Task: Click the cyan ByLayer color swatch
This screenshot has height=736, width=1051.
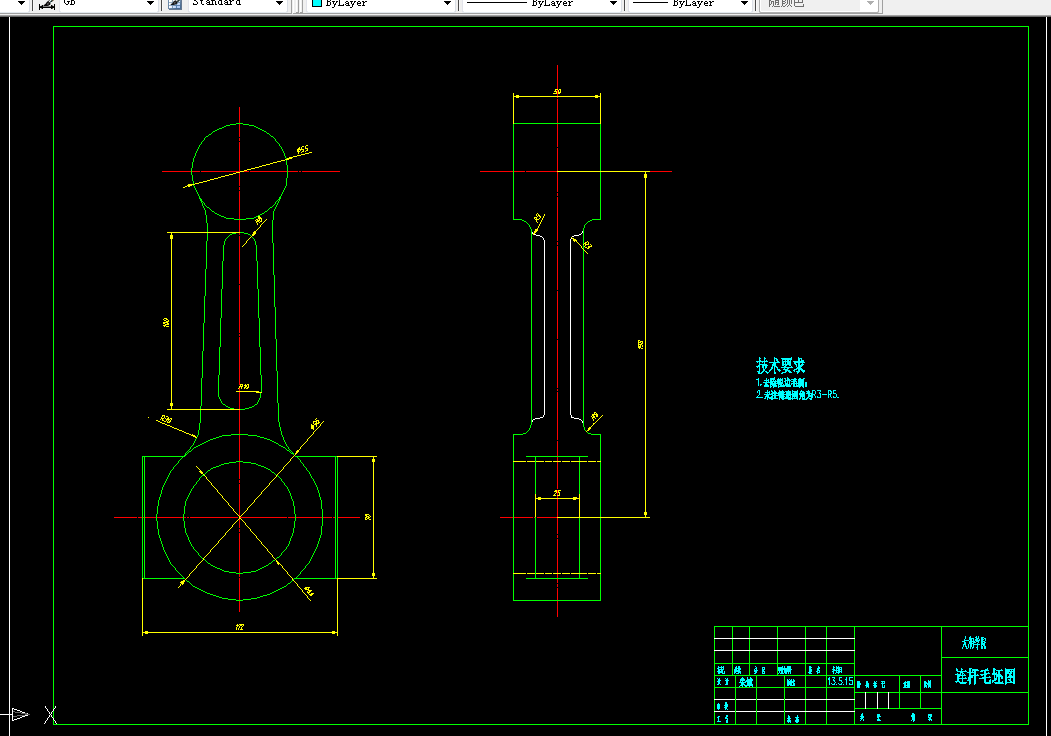Action: coord(318,3)
